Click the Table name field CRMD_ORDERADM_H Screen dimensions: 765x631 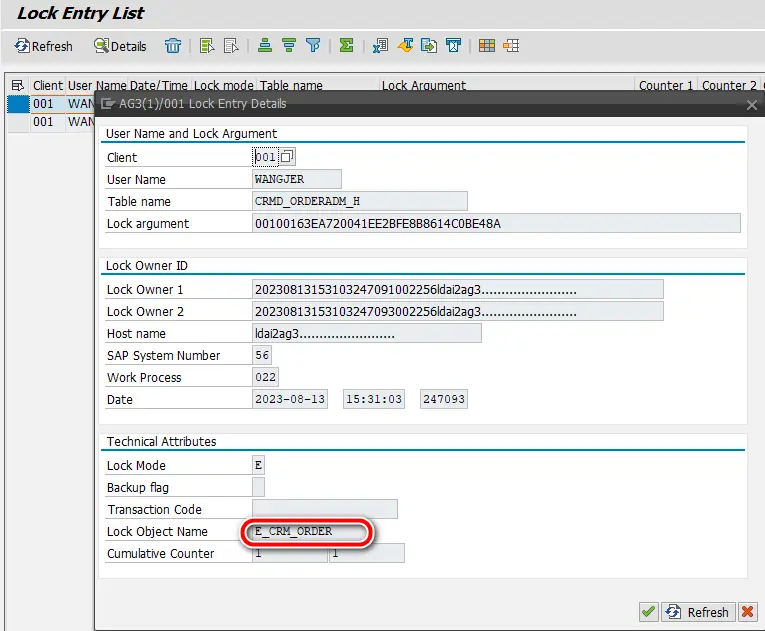tap(360, 201)
